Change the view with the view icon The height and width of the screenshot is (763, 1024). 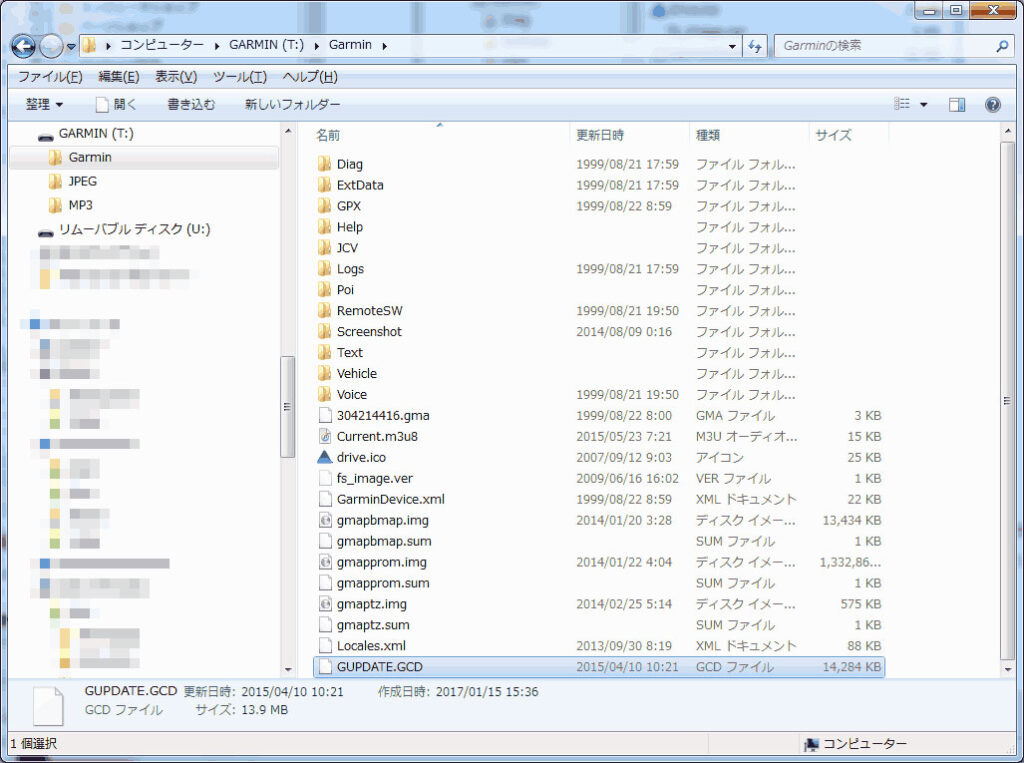coord(902,104)
